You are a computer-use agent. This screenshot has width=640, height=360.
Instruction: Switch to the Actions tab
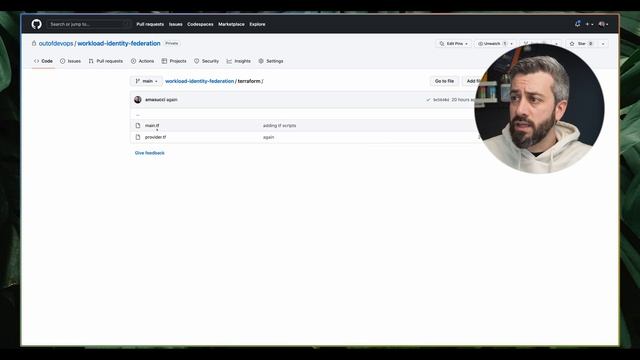pyautogui.click(x=142, y=61)
